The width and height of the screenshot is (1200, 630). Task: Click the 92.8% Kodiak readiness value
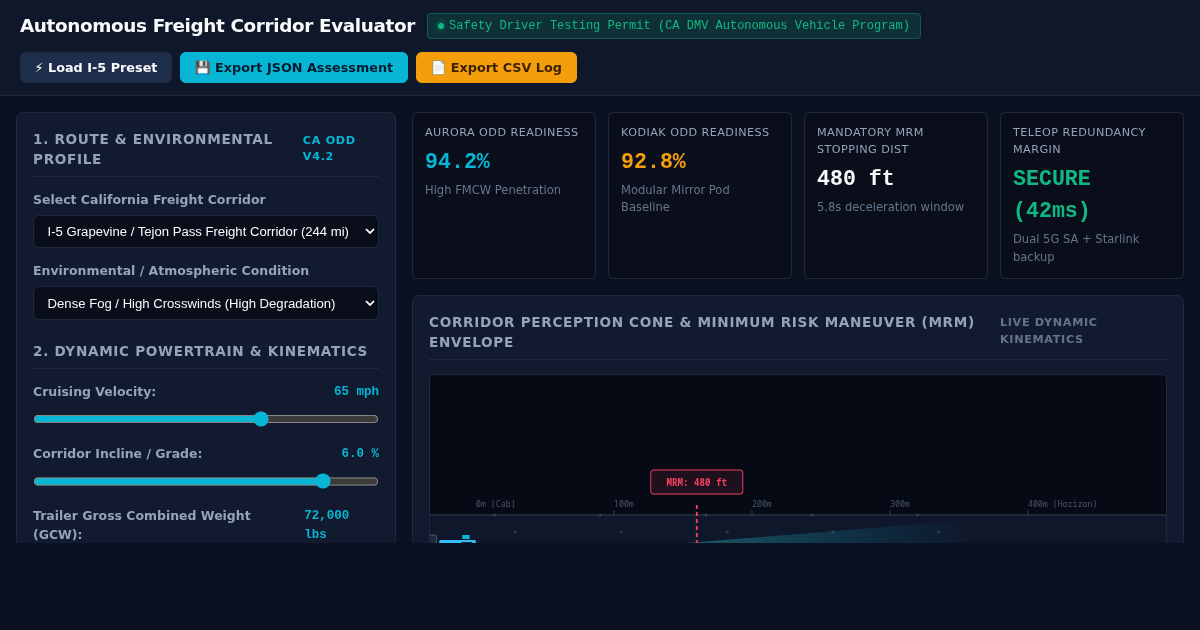[x=653, y=162]
